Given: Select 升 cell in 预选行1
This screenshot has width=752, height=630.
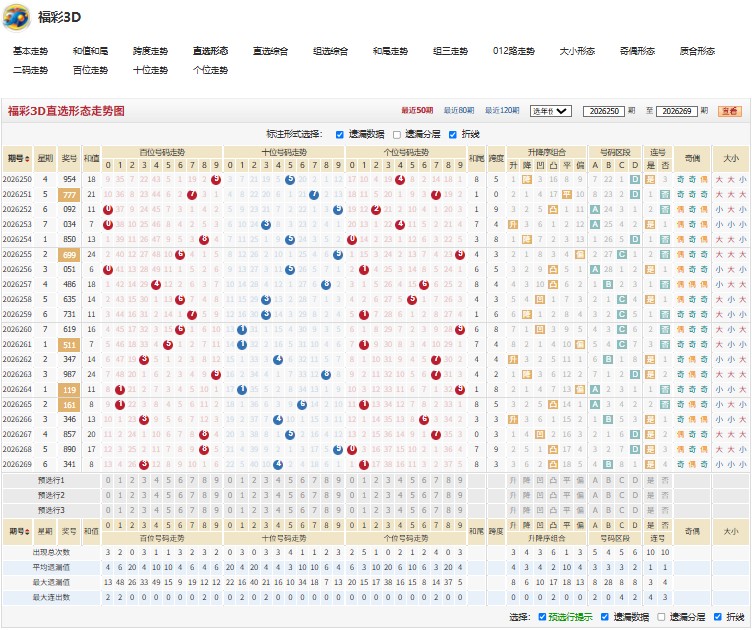Looking at the screenshot, I should (x=513, y=480).
